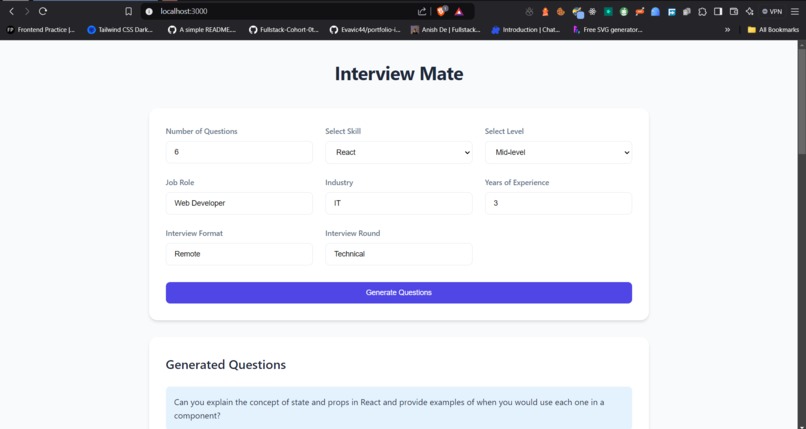Viewport: 806px width, 429px height.
Task: Open the Select Skill dropdown showing React
Action: point(399,153)
